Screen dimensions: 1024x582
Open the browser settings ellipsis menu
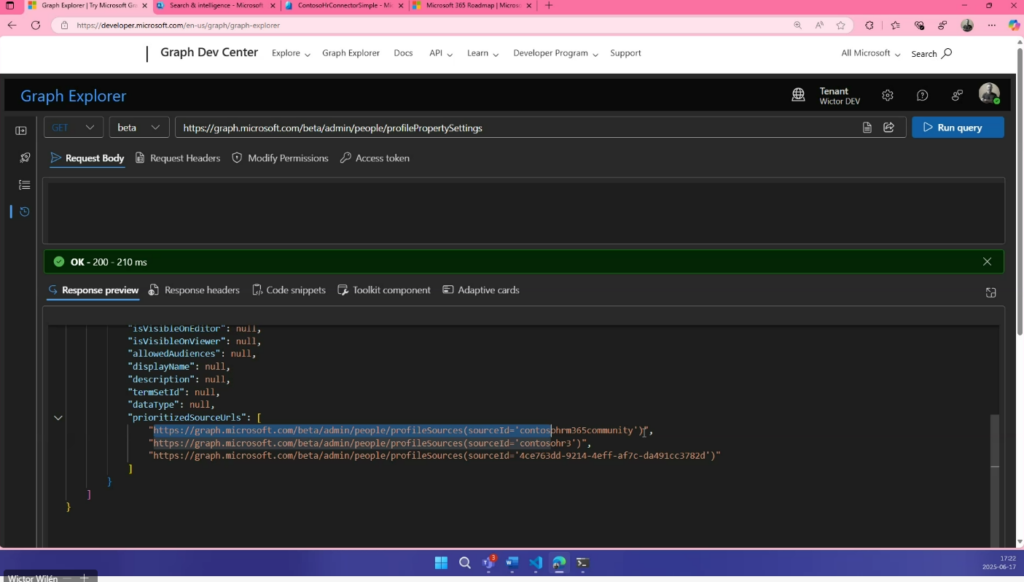click(x=991, y=25)
